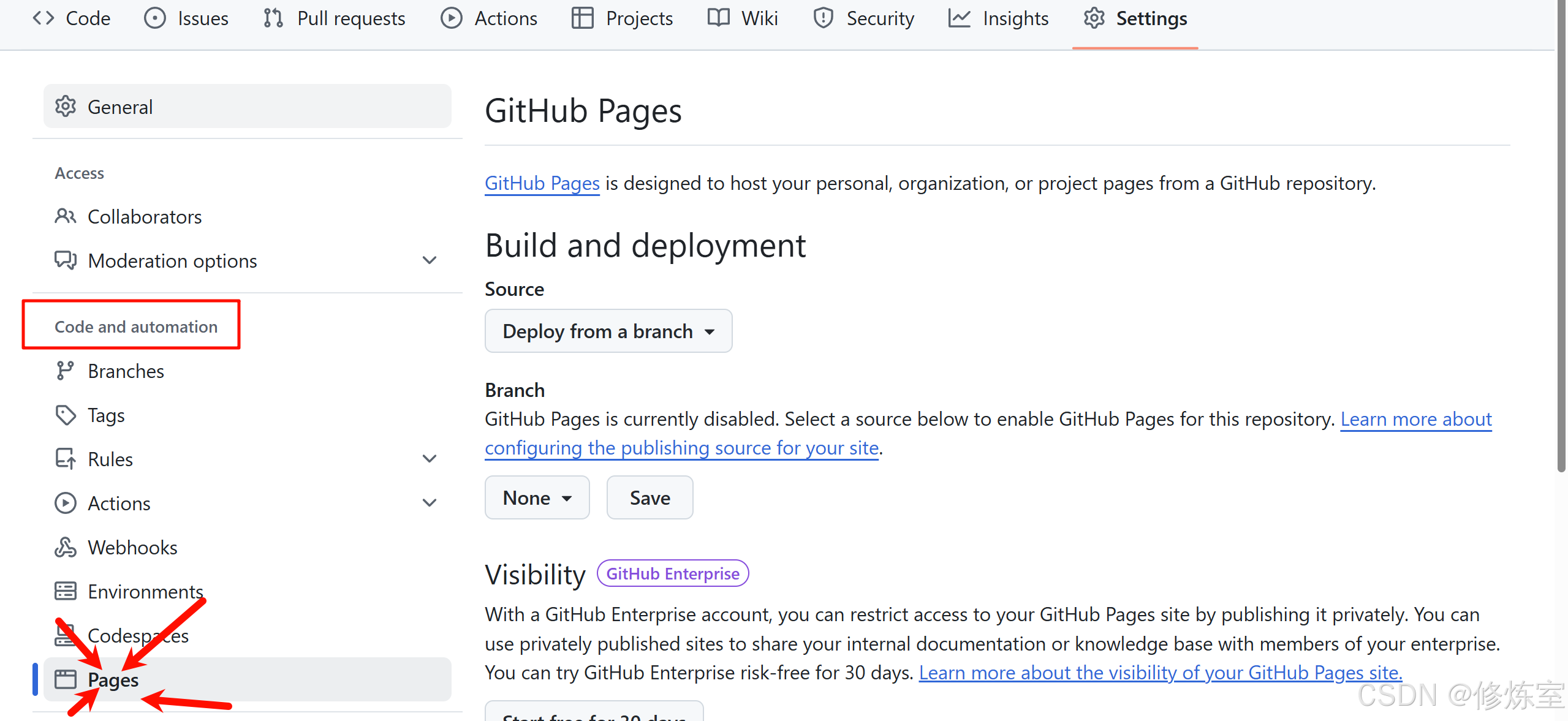The image size is (1568, 721).
Task: Click the Security shield icon
Action: (x=823, y=18)
